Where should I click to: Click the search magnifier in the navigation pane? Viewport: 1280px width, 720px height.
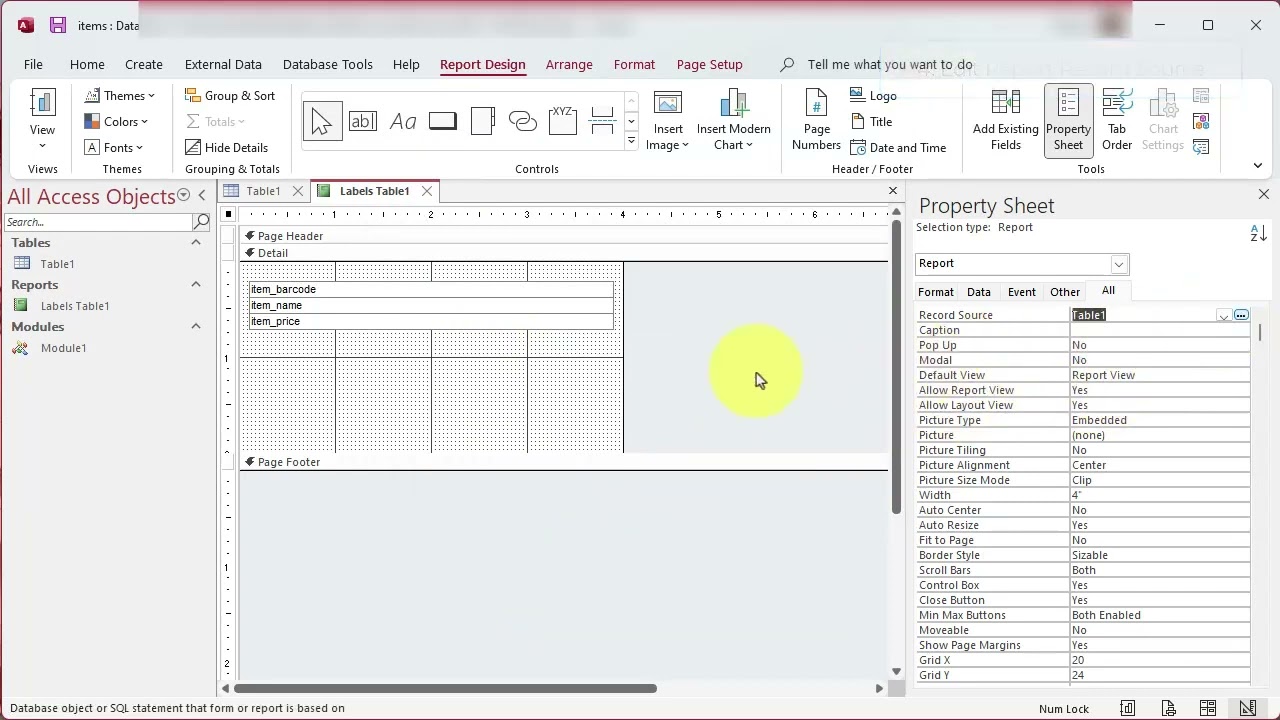(201, 222)
